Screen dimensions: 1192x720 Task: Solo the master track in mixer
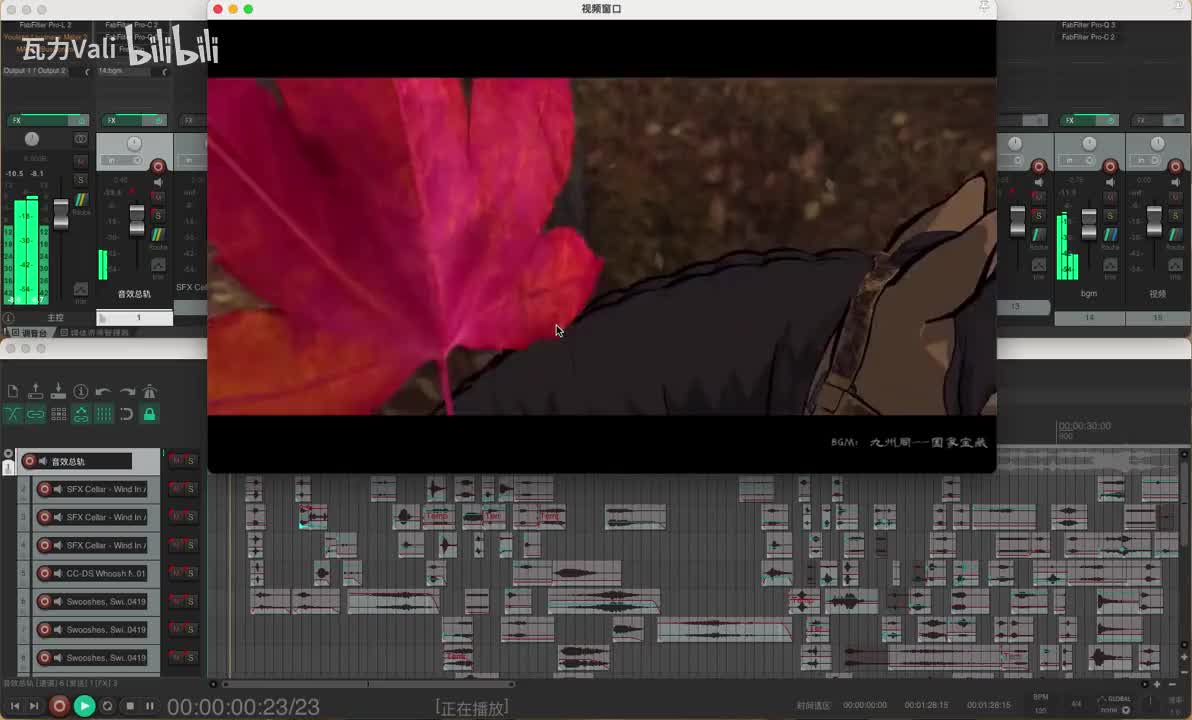81,180
